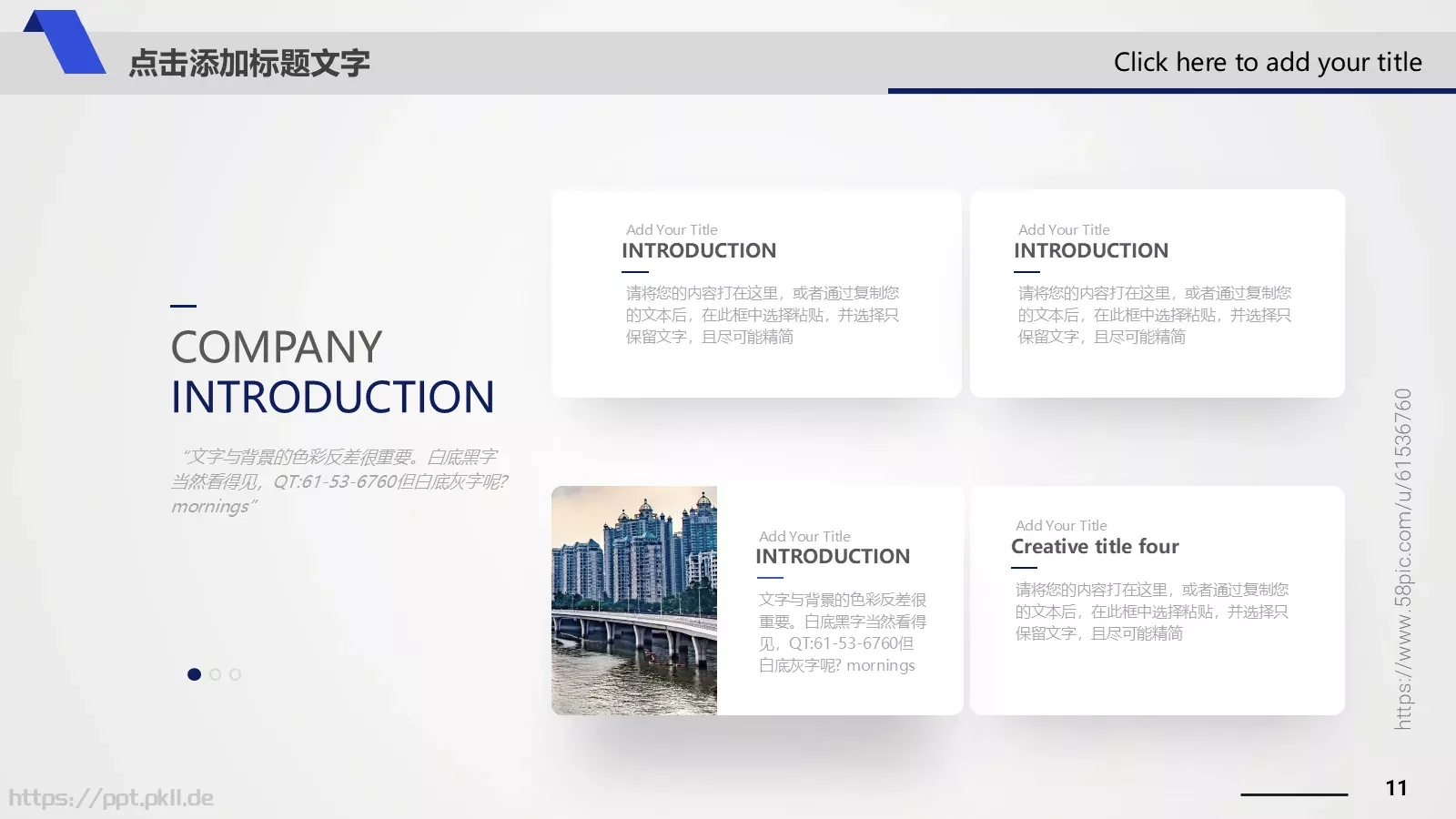The height and width of the screenshot is (819, 1456).
Task: Select body paragraph under Creative title four
Action: pyautogui.click(x=1152, y=612)
